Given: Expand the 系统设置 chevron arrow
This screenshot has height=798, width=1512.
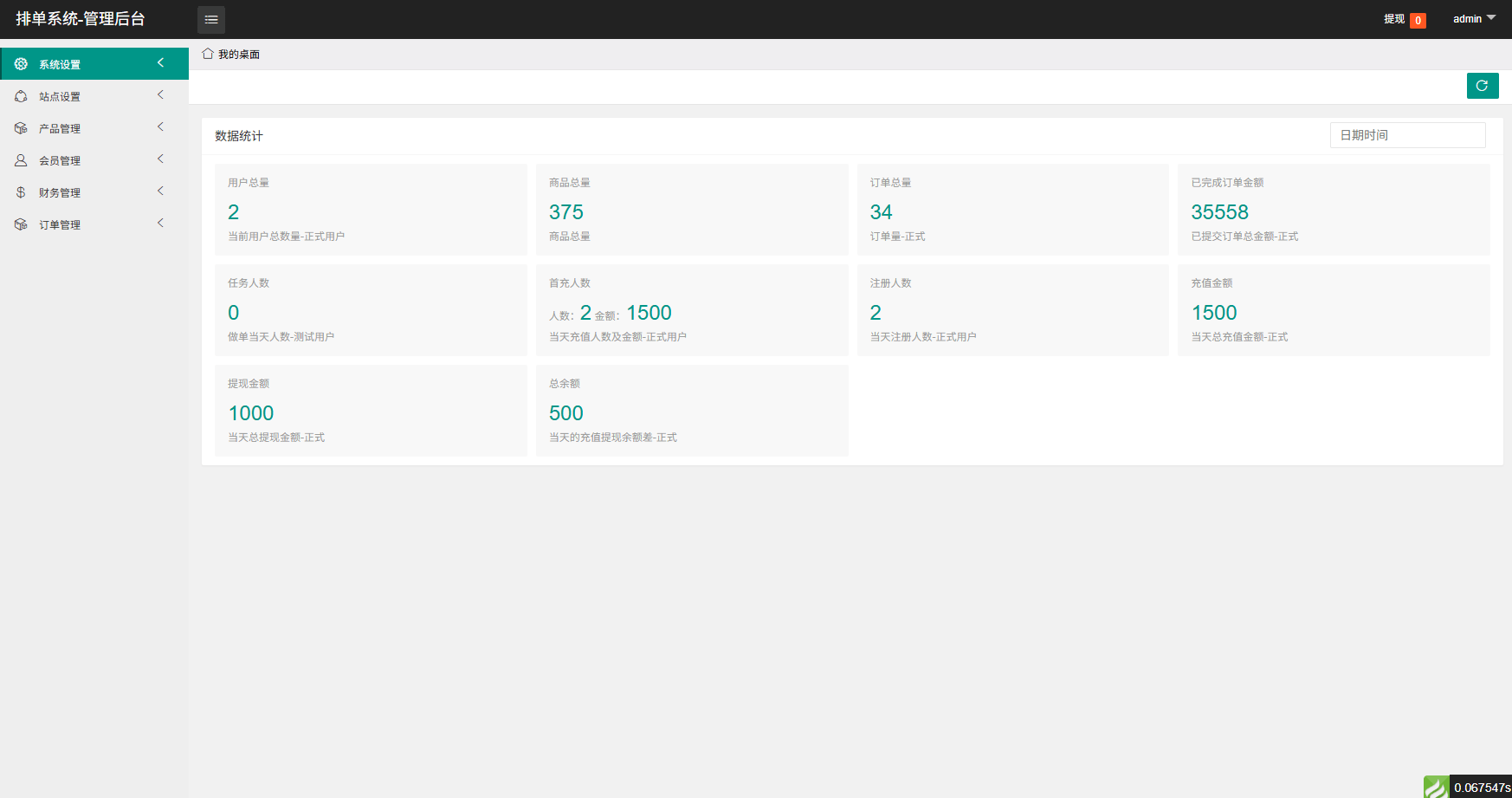Looking at the screenshot, I should [x=160, y=63].
